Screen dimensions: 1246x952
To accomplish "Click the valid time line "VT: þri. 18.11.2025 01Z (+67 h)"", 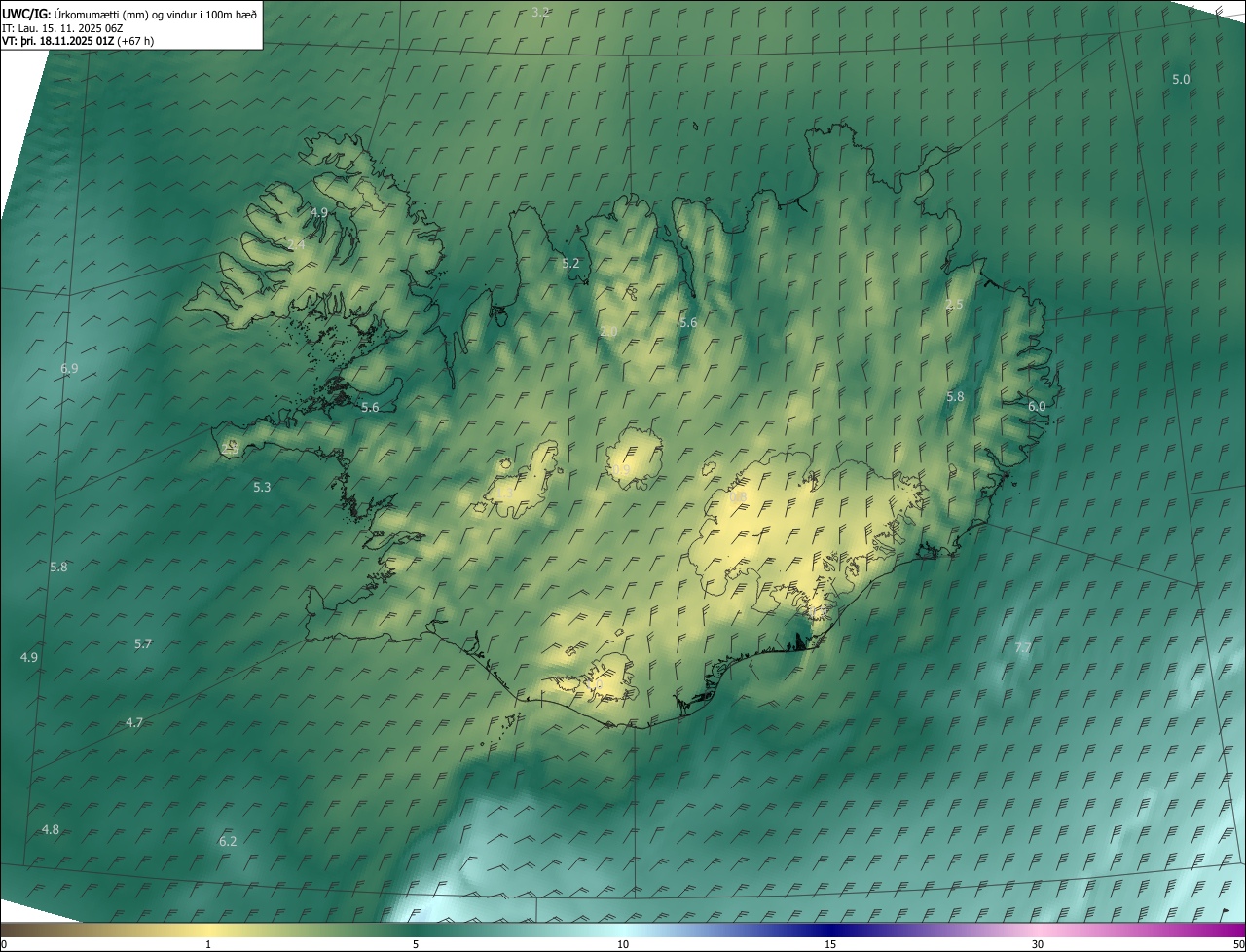I will point(78,41).
